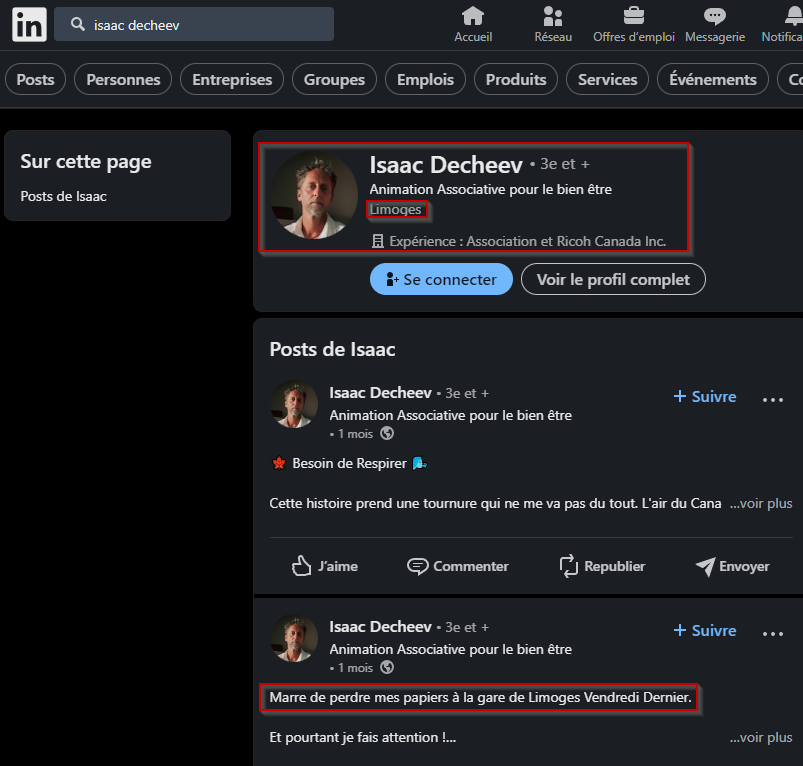Open first post's three-dot options menu
This screenshot has height=766, width=803.
[773, 399]
